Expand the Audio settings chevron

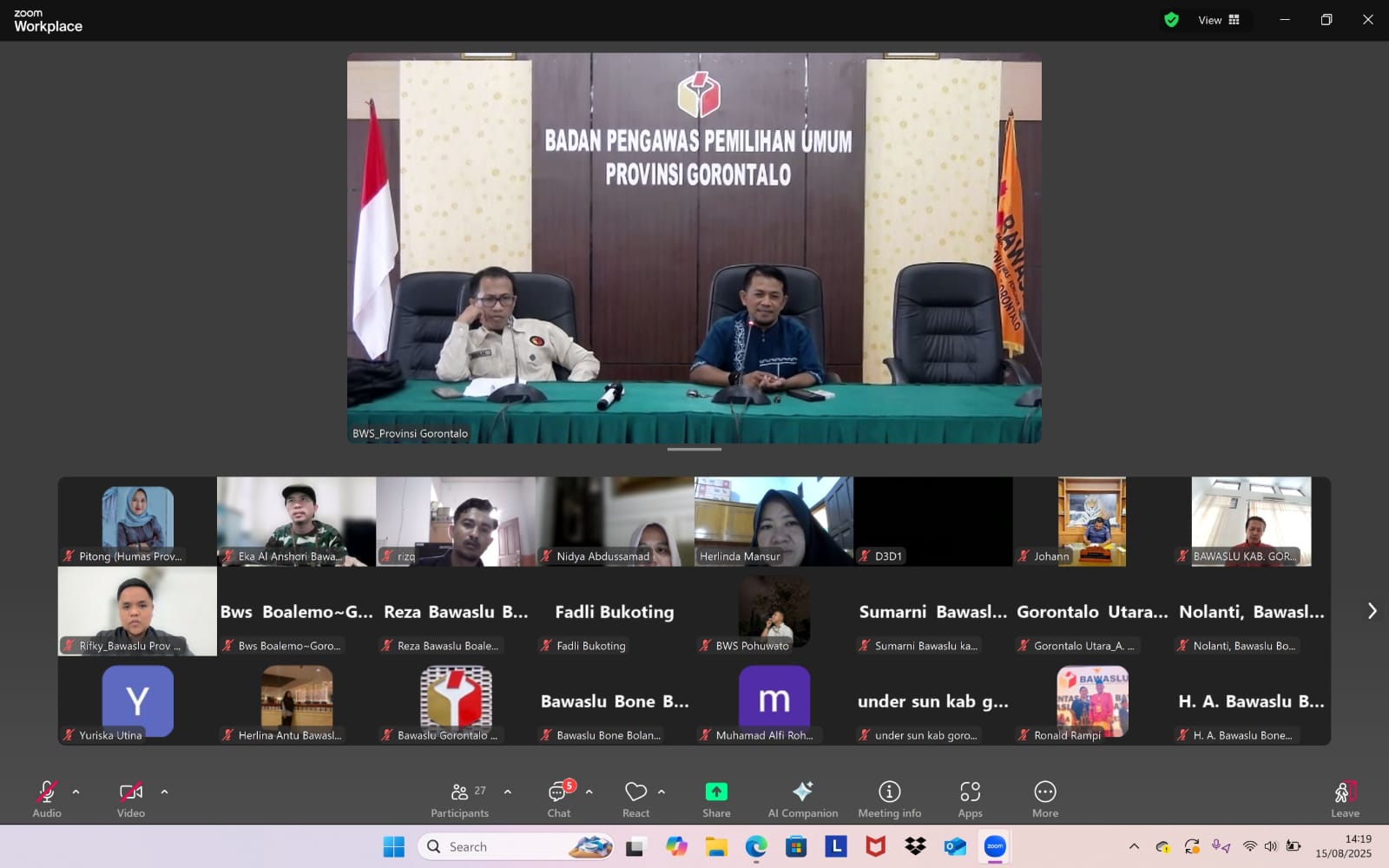pos(76,792)
